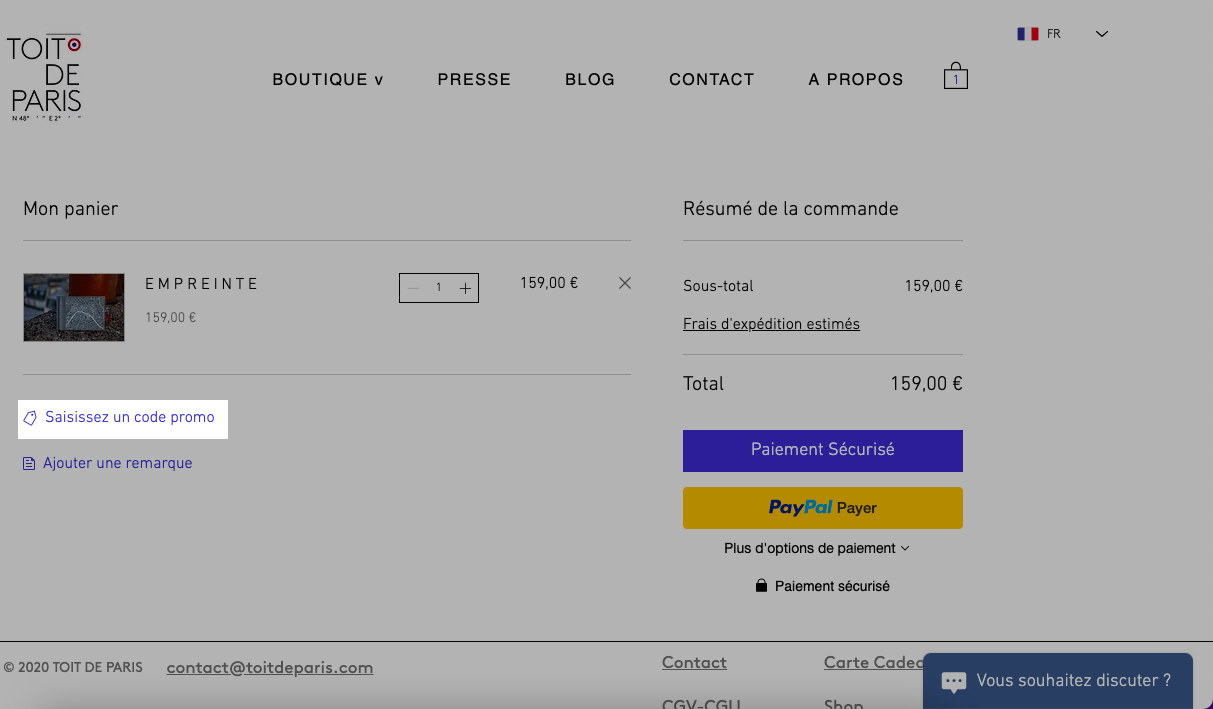Click the note icon beside Ajouter une remarque
This screenshot has height=709, width=1213.
pyautogui.click(x=29, y=464)
